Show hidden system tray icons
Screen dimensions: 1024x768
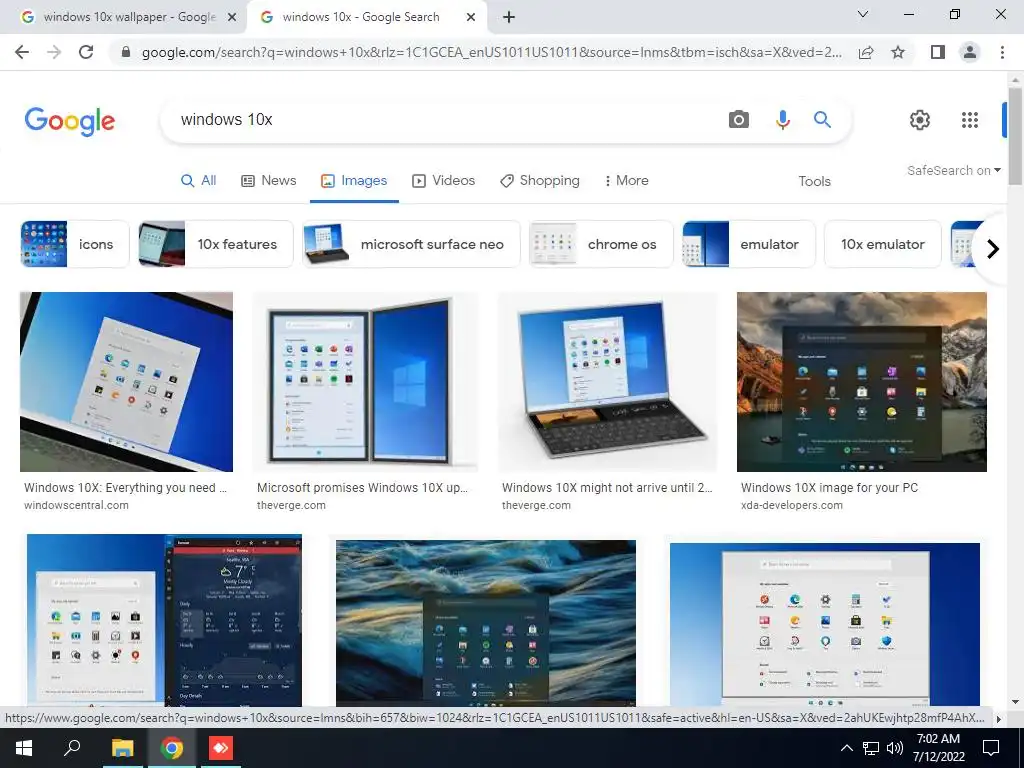(846, 748)
